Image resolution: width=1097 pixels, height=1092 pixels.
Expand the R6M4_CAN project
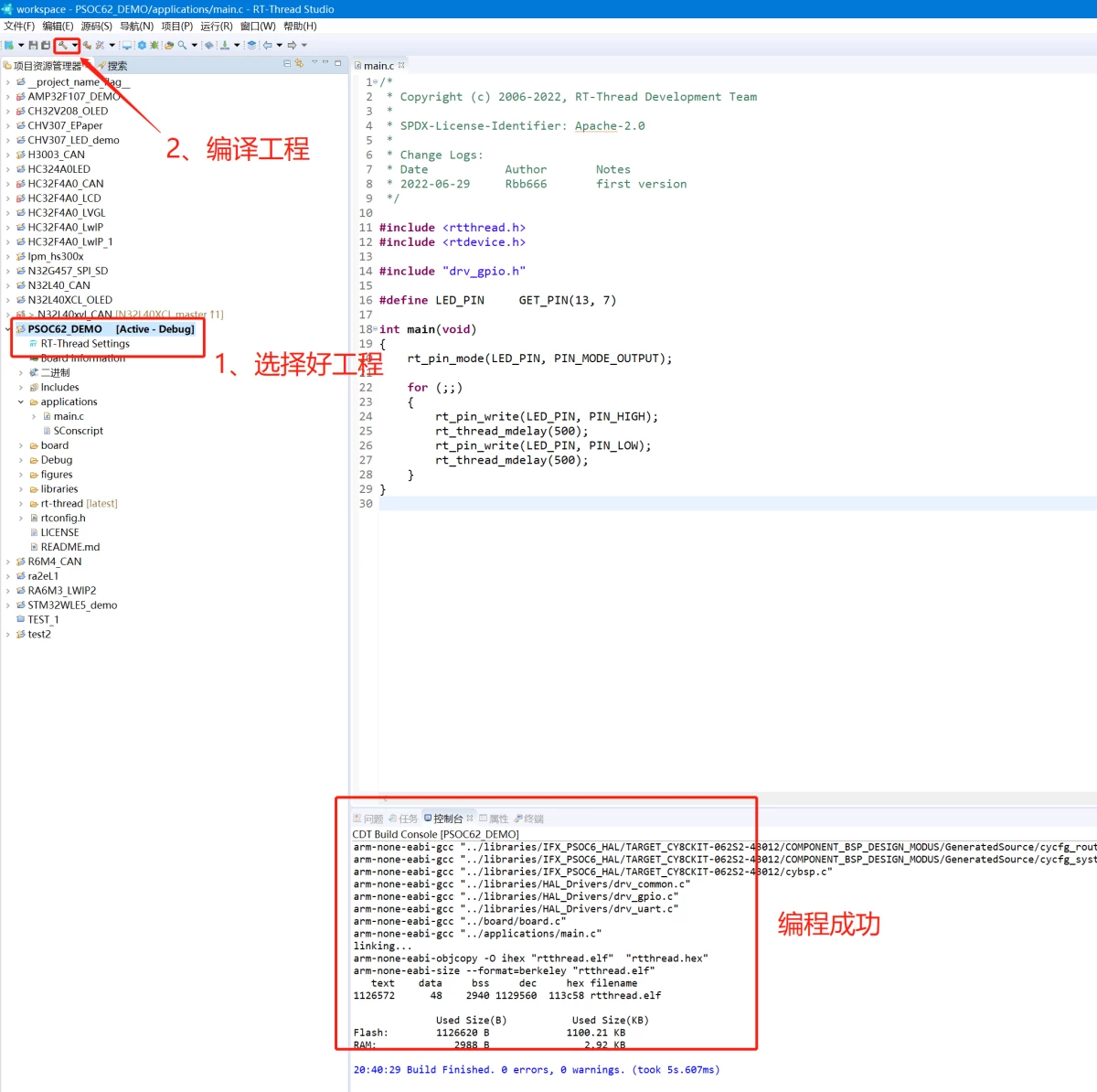pos(8,562)
